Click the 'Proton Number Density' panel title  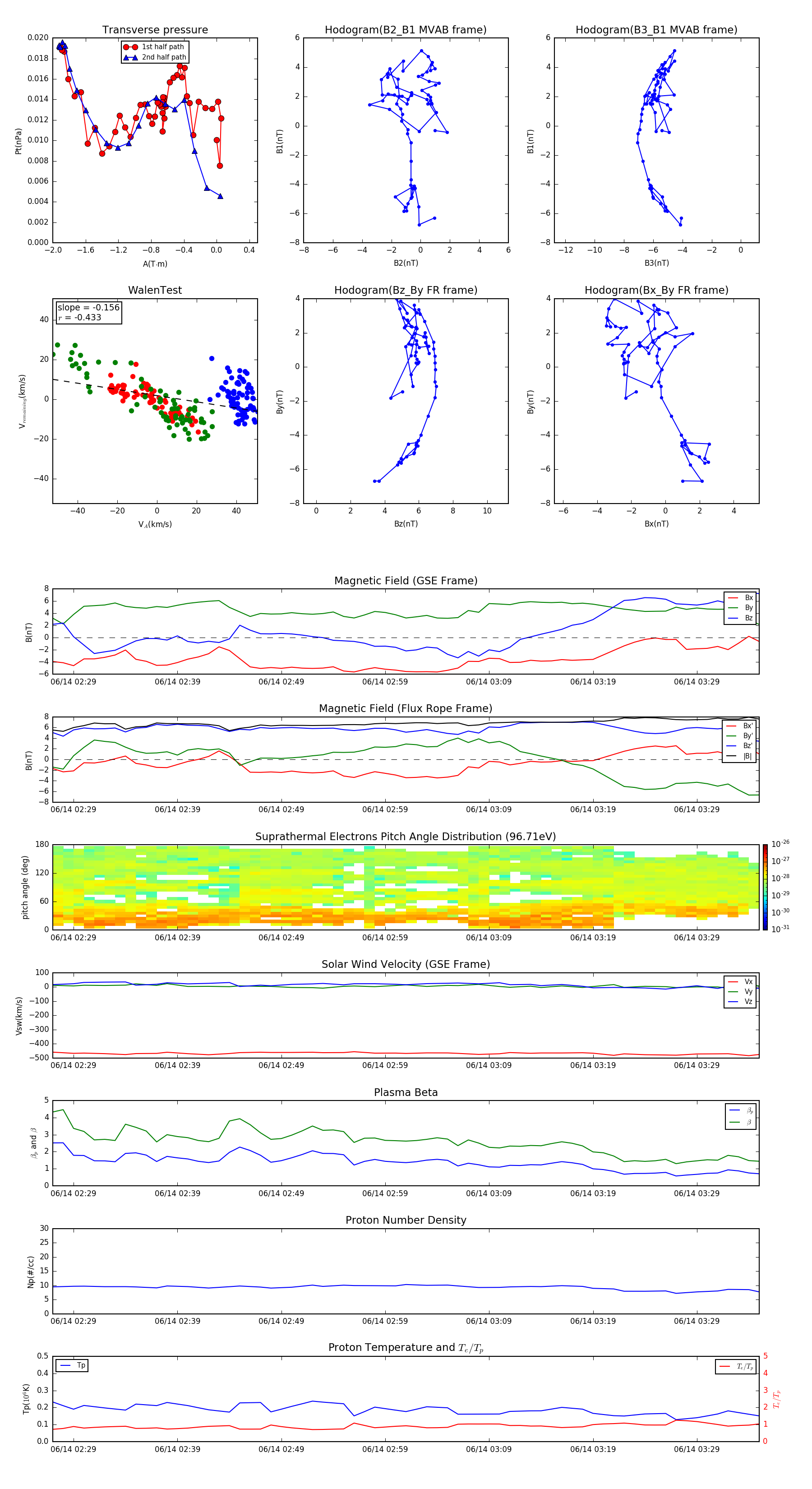pyautogui.click(x=406, y=1221)
